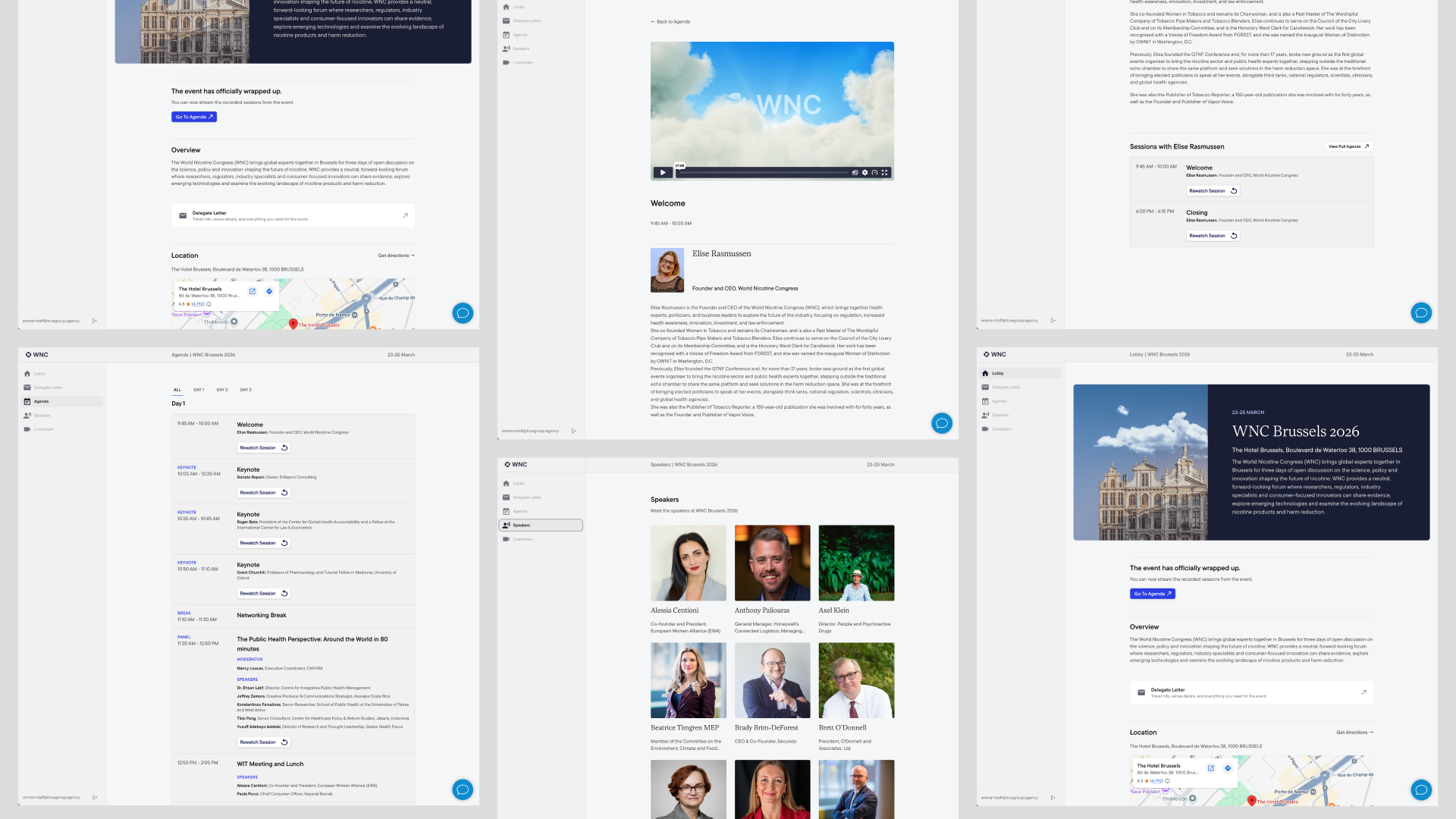The height and width of the screenshot is (819, 1456).
Task: Click the home icon in session video page sidebar
Action: tap(506, 7)
